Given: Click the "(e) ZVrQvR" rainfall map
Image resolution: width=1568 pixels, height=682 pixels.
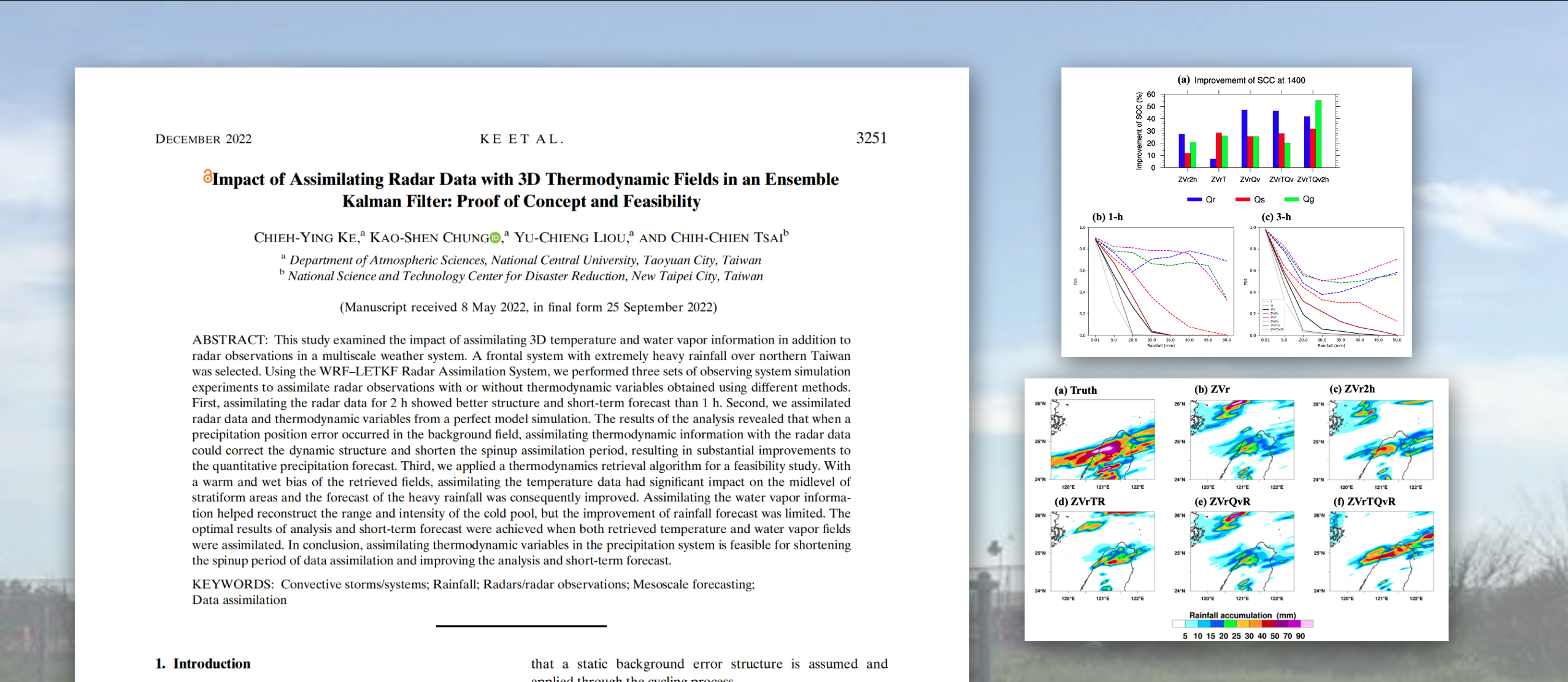Looking at the screenshot, I should point(1242,551).
